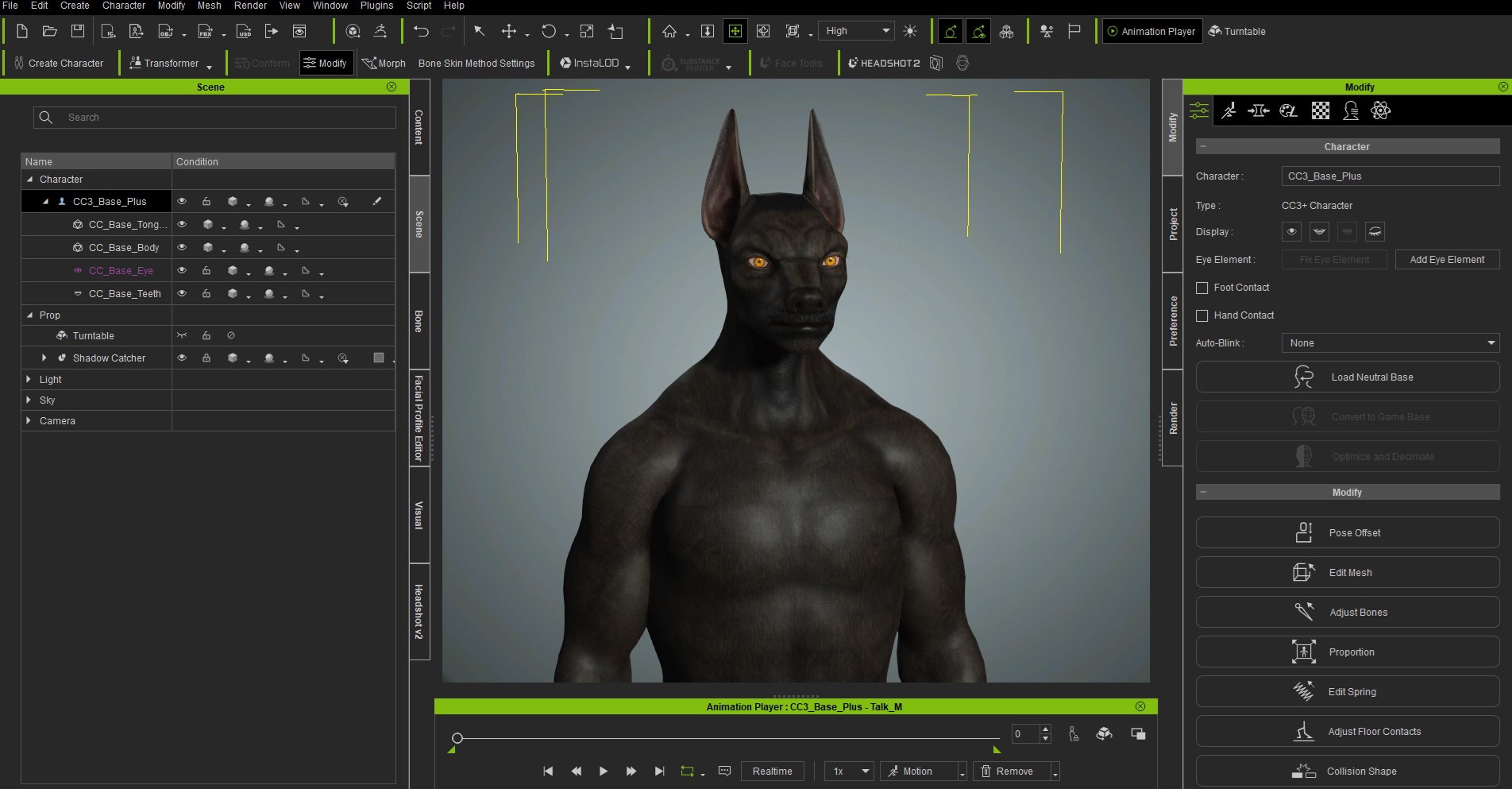Open a project with the folder icon
This screenshot has height=789, width=1512.
point(49,31)
